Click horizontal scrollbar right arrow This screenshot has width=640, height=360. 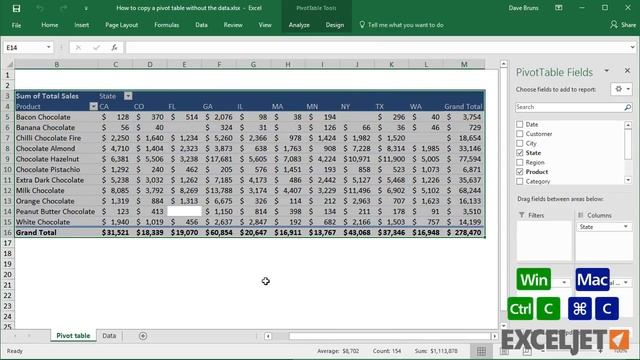(494, 336)
